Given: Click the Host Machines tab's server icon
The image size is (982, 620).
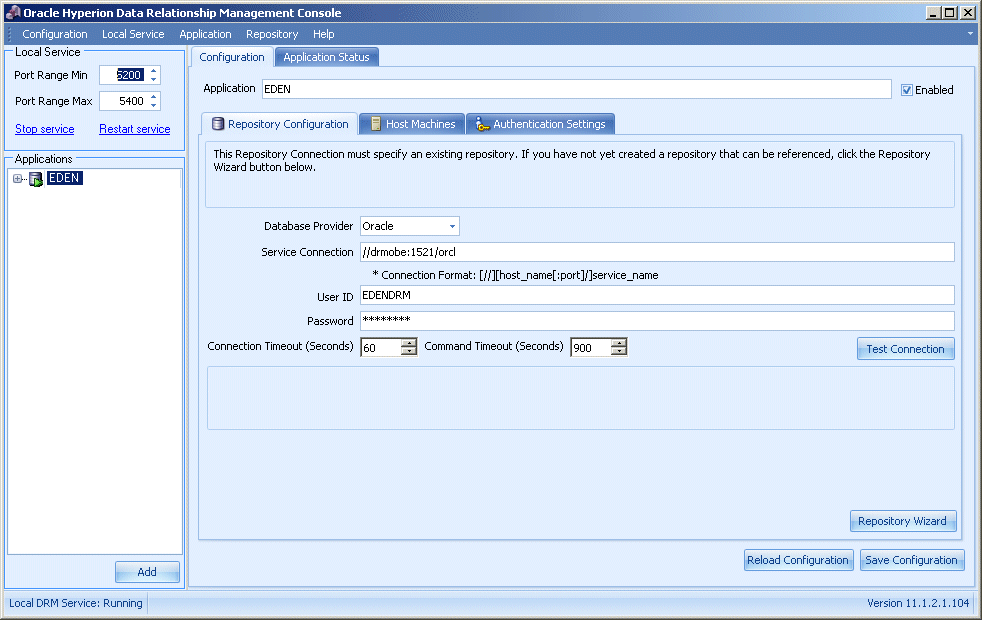Looking at the screenshot, I should point(376,124).
